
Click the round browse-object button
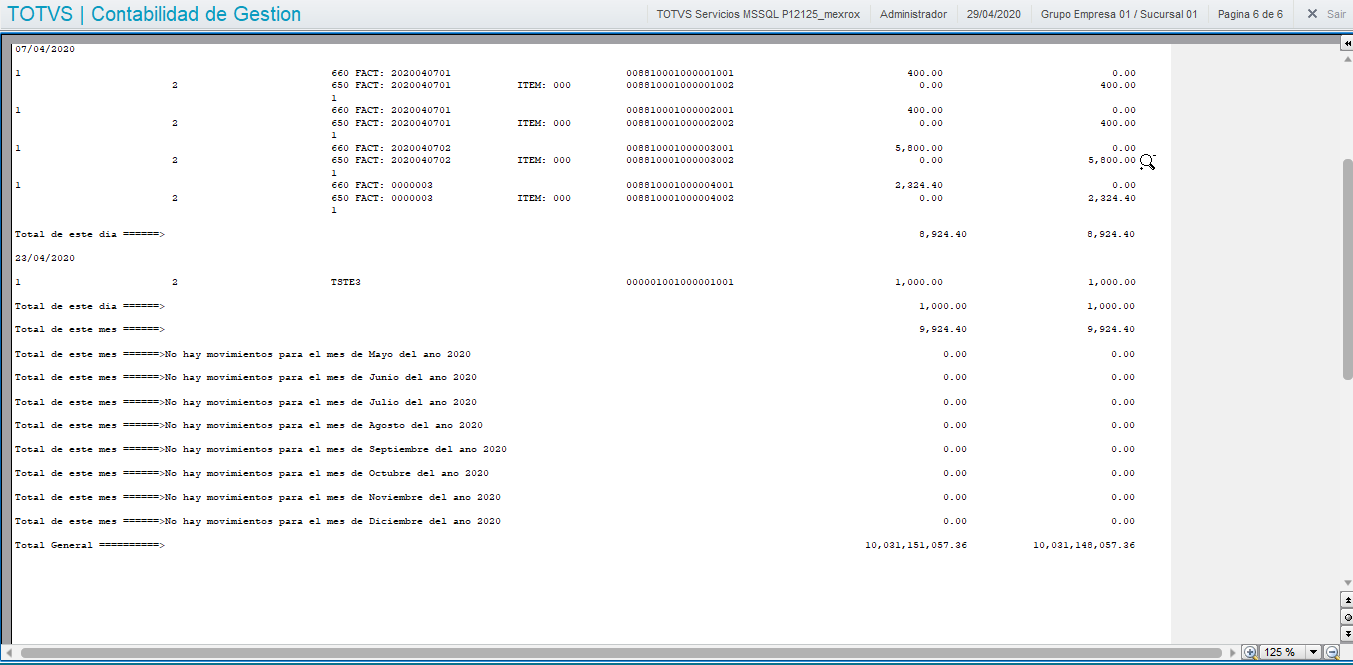(1347, 617)
